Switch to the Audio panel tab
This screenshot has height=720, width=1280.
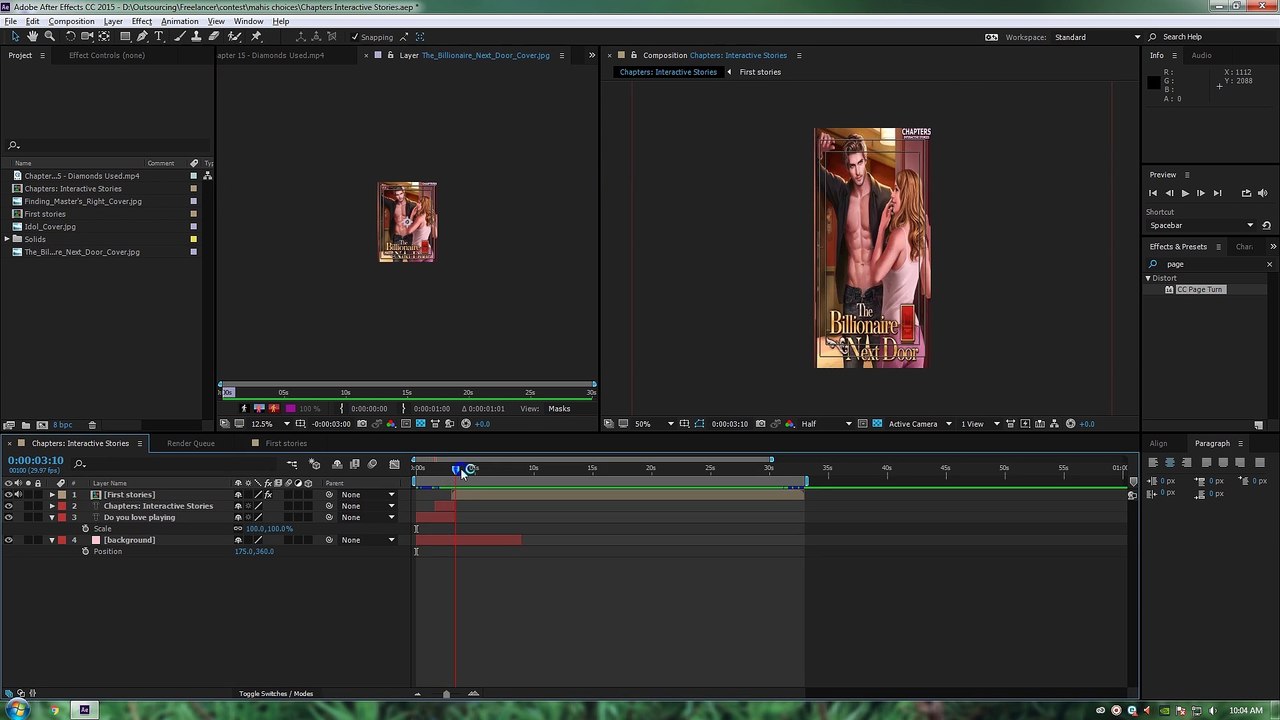point(1201,55)
